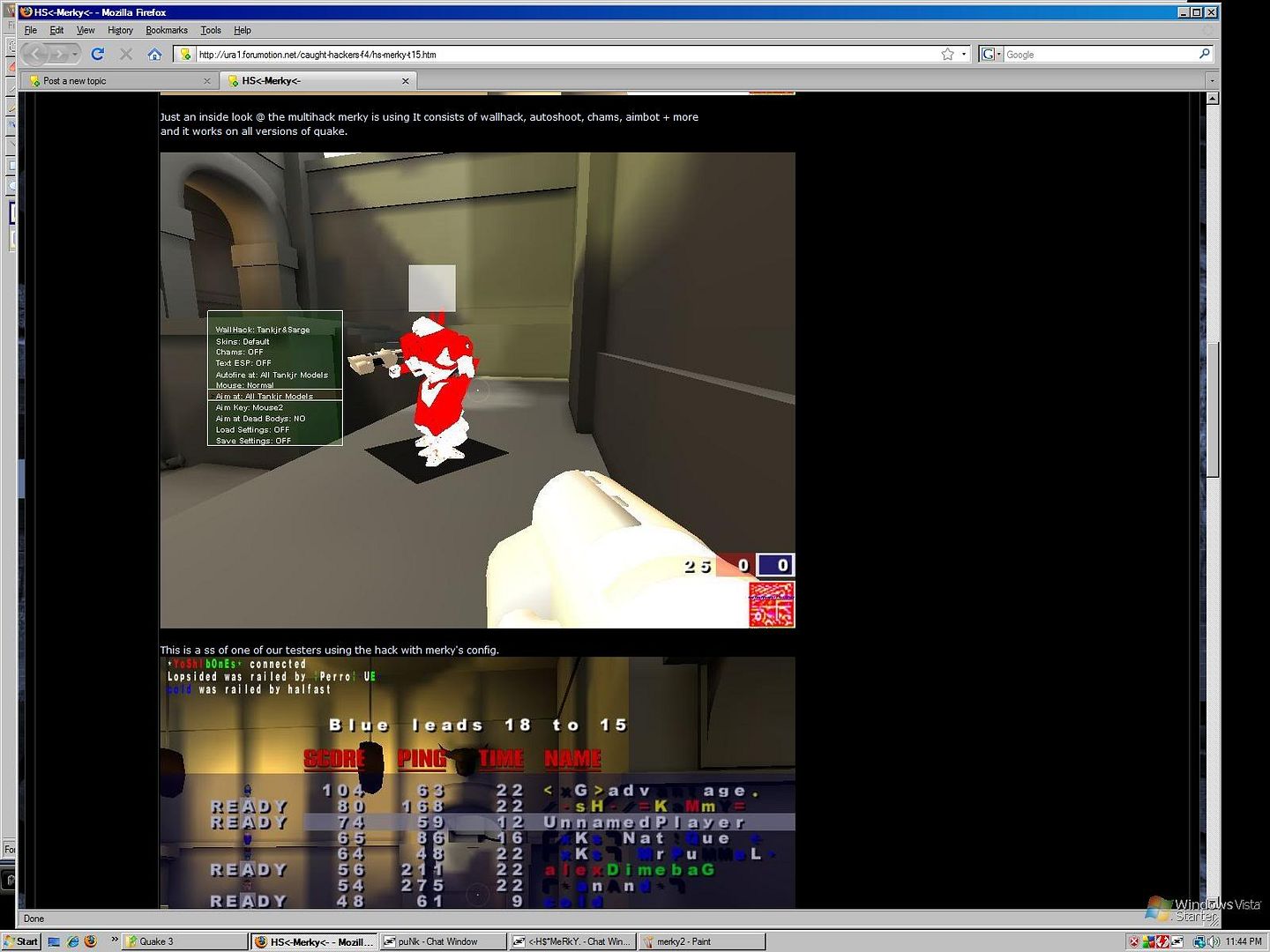Stop loading the page
The height and width of the screenshot is (952, 1270).
tap(126, 54)
